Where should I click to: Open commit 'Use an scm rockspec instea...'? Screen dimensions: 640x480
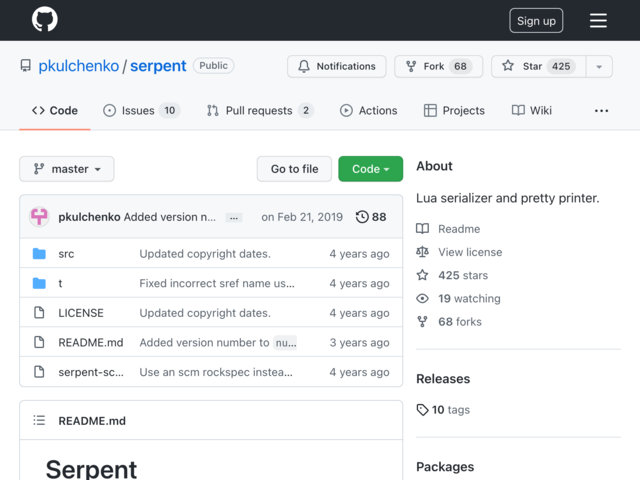(216, 372)
